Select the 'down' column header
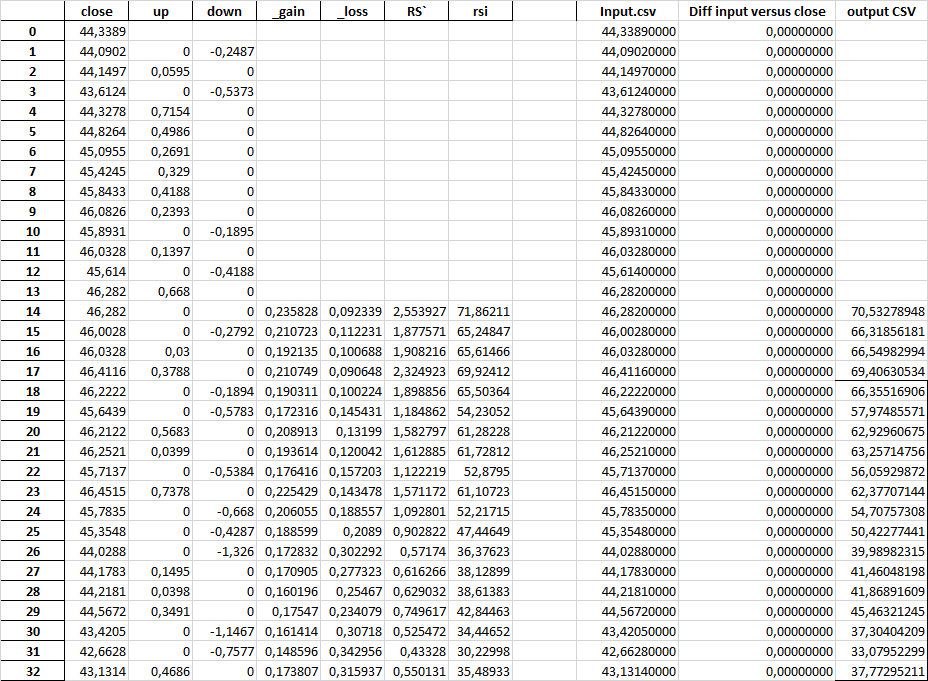Image resolution: width=928 pixels, height=681 pixels. (x=224, y=11)
